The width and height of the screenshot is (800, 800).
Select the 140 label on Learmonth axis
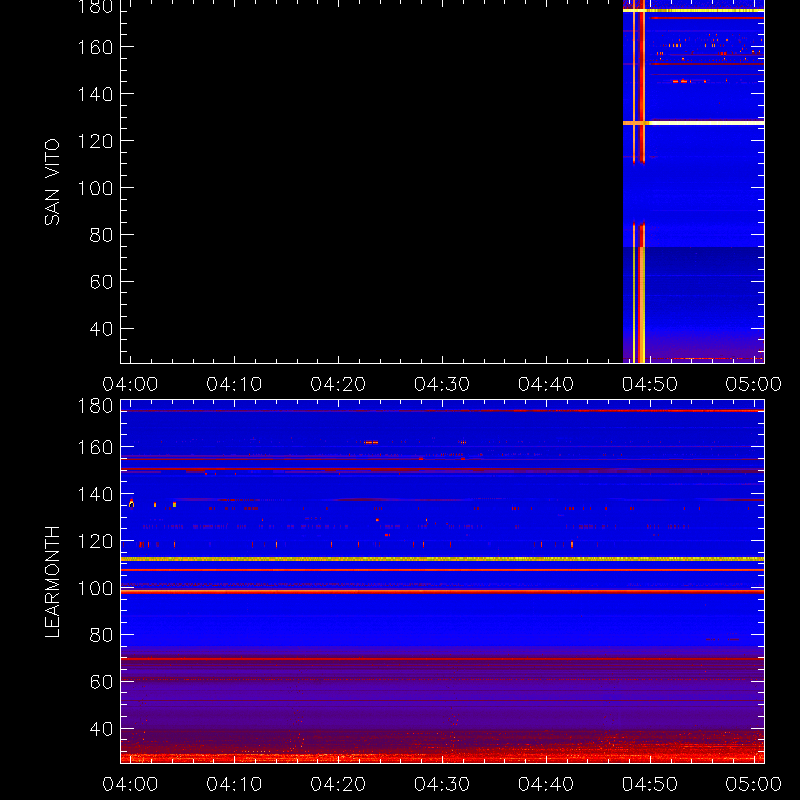pos(95,495)
